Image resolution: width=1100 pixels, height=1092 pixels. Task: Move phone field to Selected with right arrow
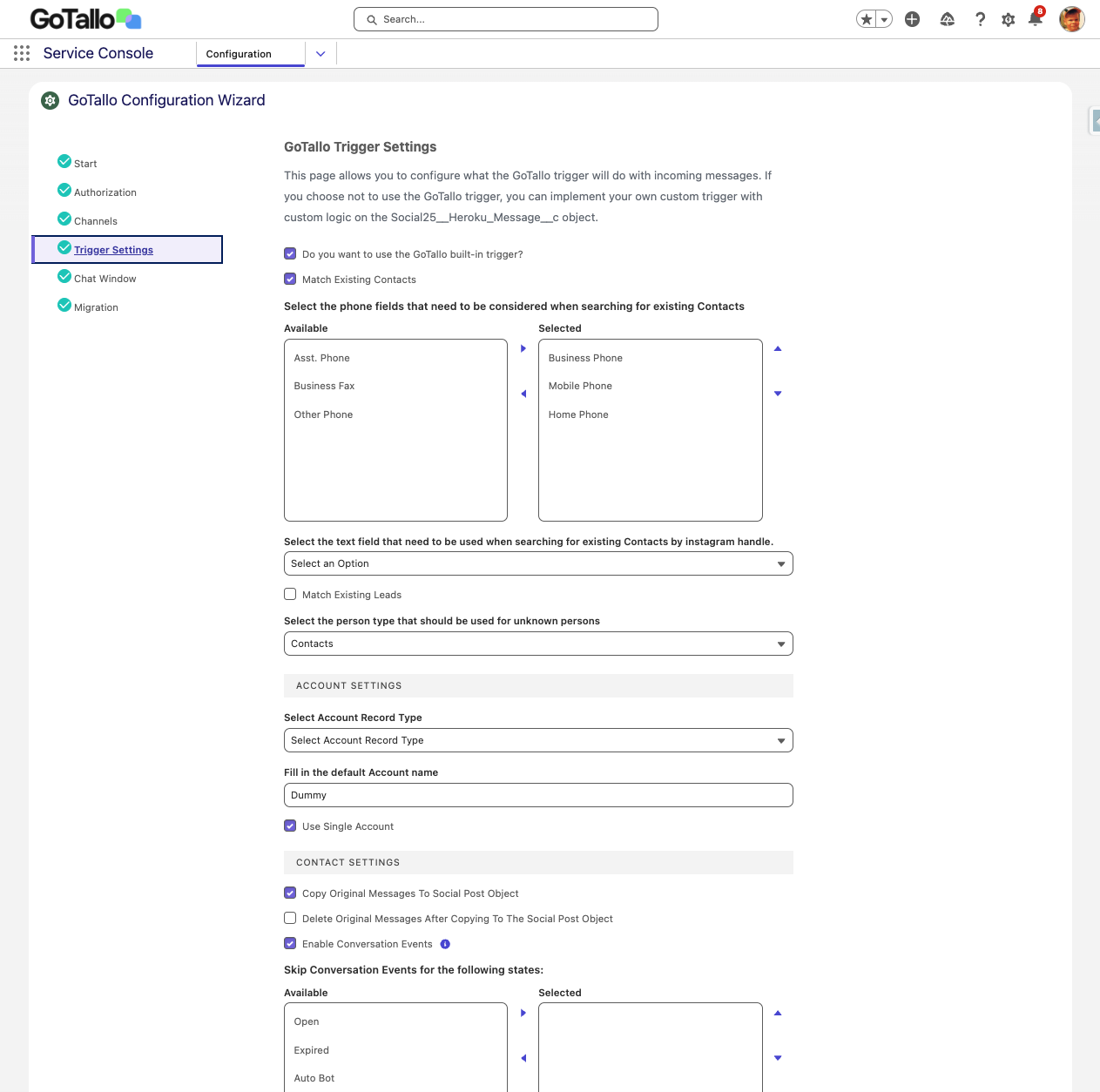[x=523, y=348]
